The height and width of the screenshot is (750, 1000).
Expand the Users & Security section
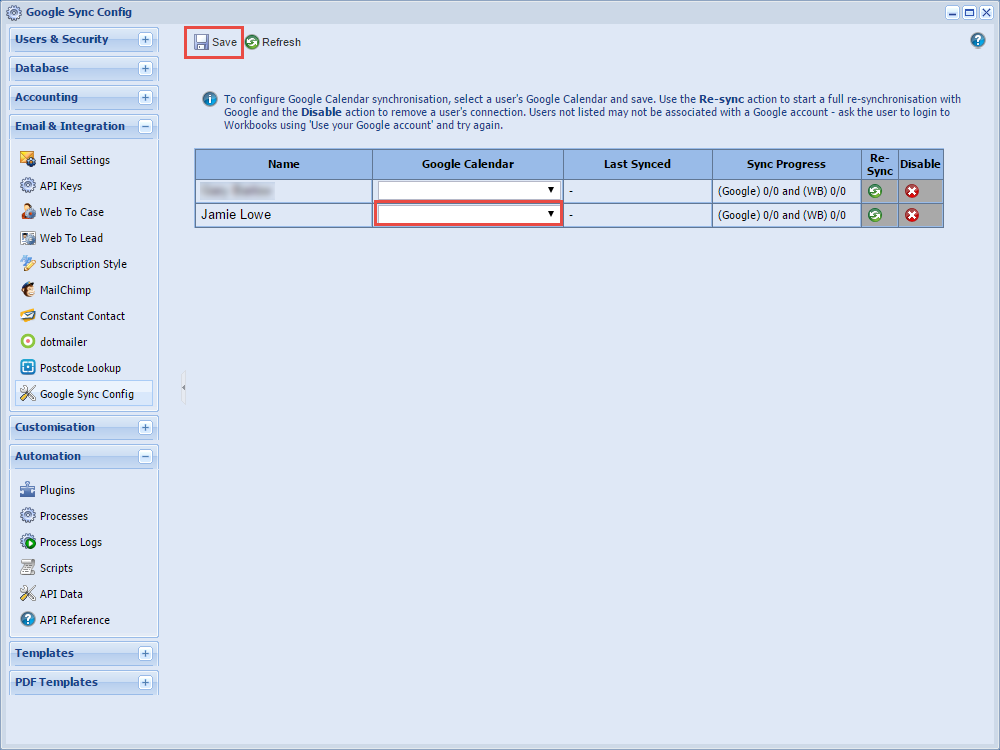(x=145, y=40)
